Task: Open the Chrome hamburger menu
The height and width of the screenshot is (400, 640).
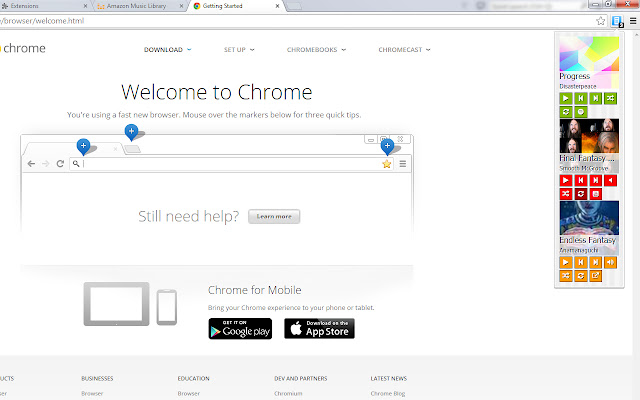Action: [633, 21]
